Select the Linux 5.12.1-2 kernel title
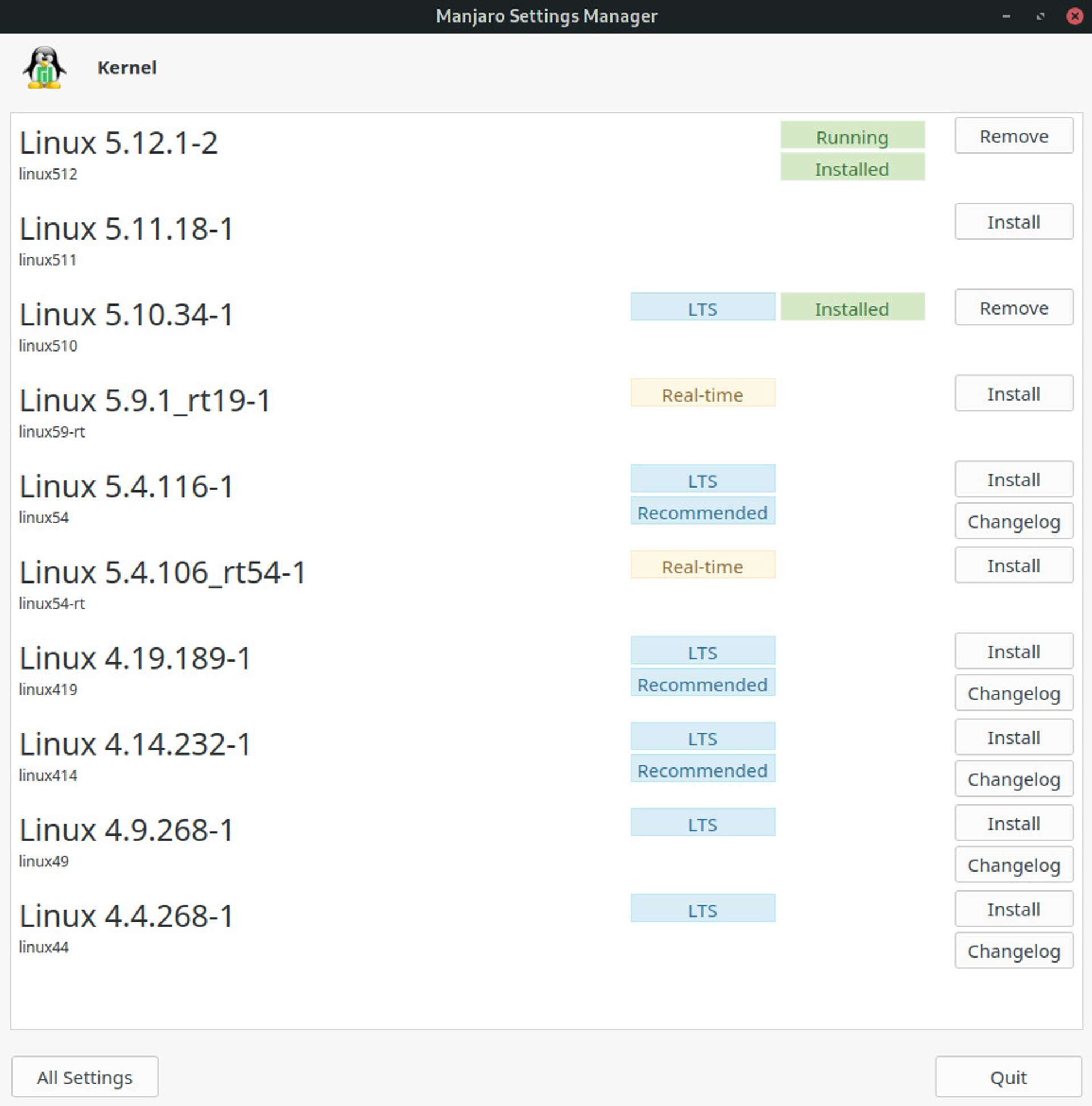Image resolution: width=1092 pixels, height=1106 pixels. [x=118, y=143]
